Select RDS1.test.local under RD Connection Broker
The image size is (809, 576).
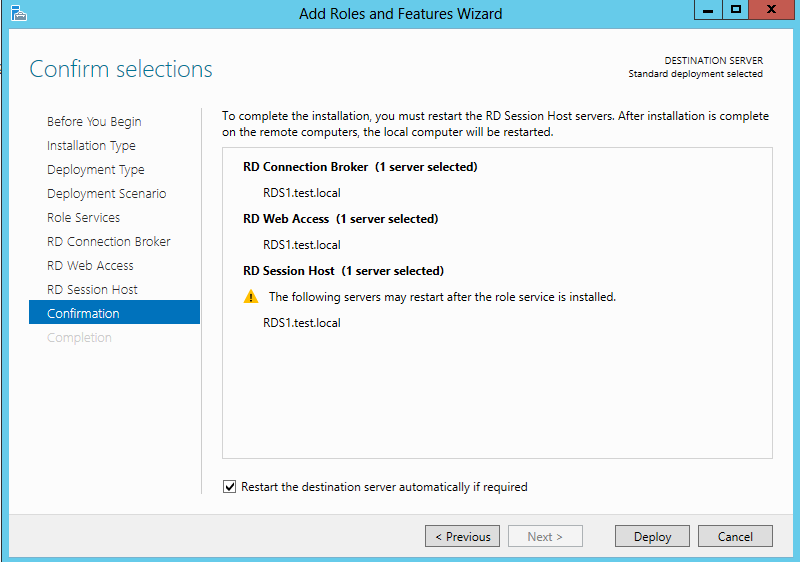(x=302, y=193)
